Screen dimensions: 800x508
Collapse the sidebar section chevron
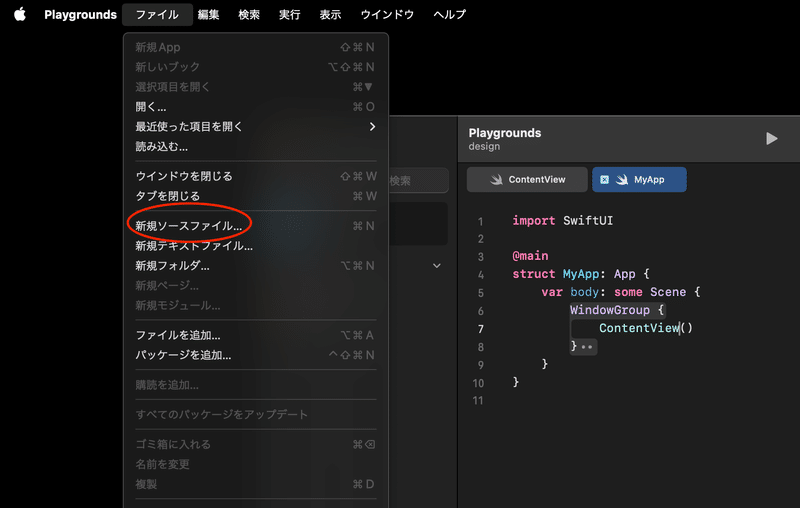pyautogui.click(x=437, y=266)
